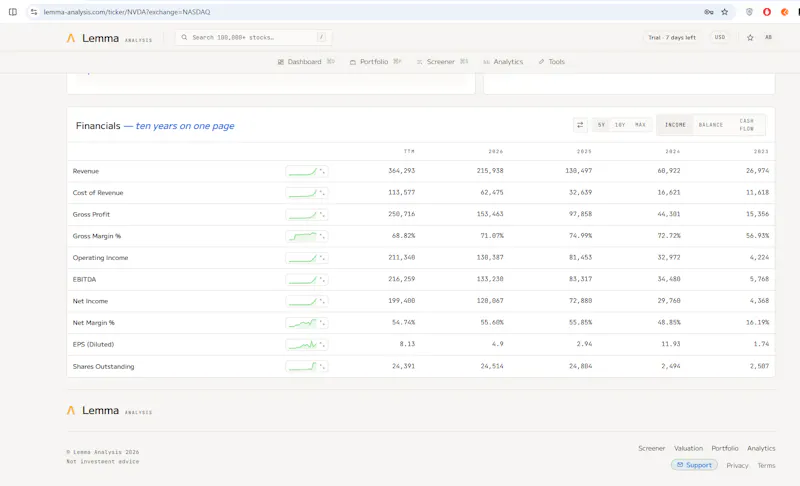Click footer Analytics link
The height and width of the screenshot is (486, 800).
761,448
